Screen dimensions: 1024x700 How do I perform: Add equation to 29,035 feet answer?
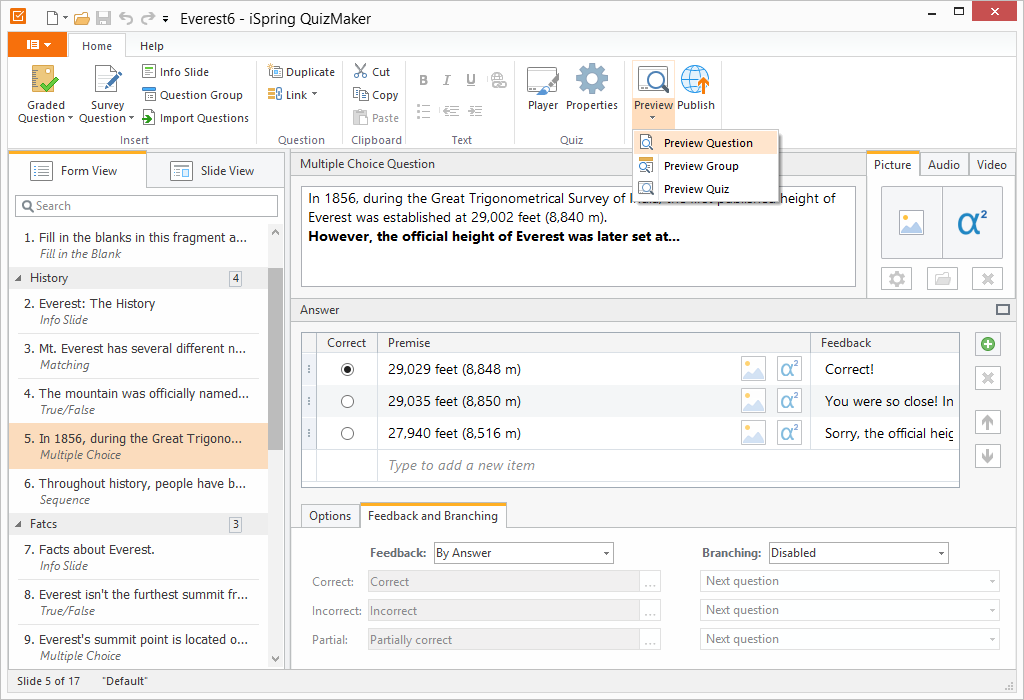[789, 401]
